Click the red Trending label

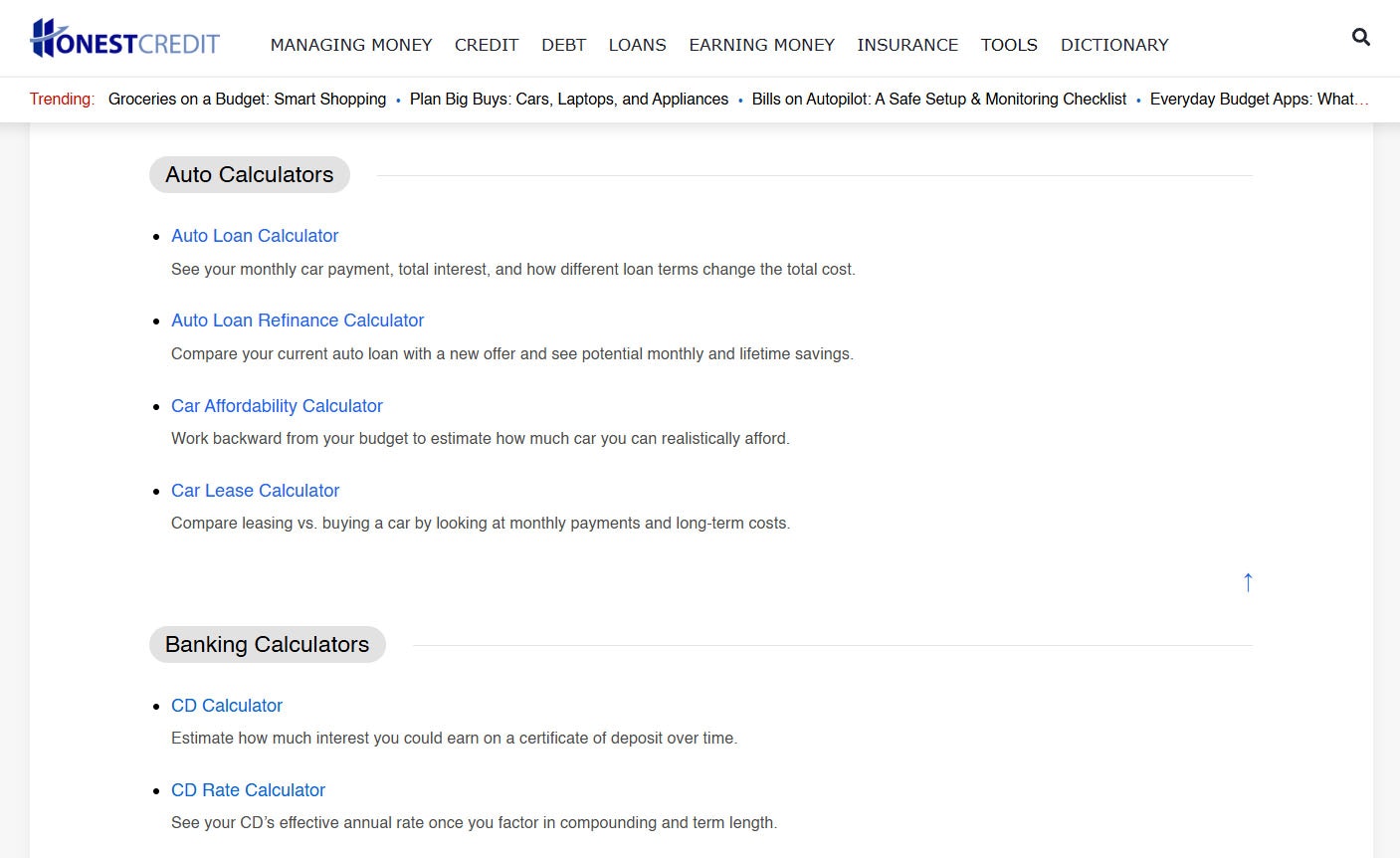click(62, 100)
